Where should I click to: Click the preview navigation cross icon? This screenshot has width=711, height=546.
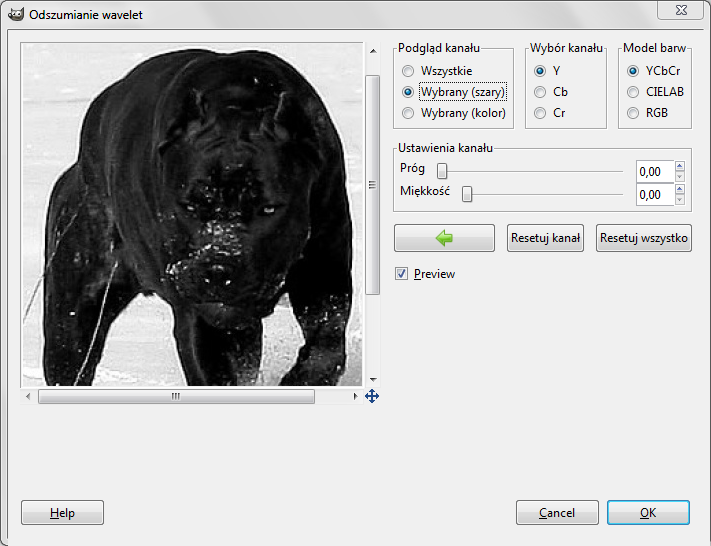point(372,397)
